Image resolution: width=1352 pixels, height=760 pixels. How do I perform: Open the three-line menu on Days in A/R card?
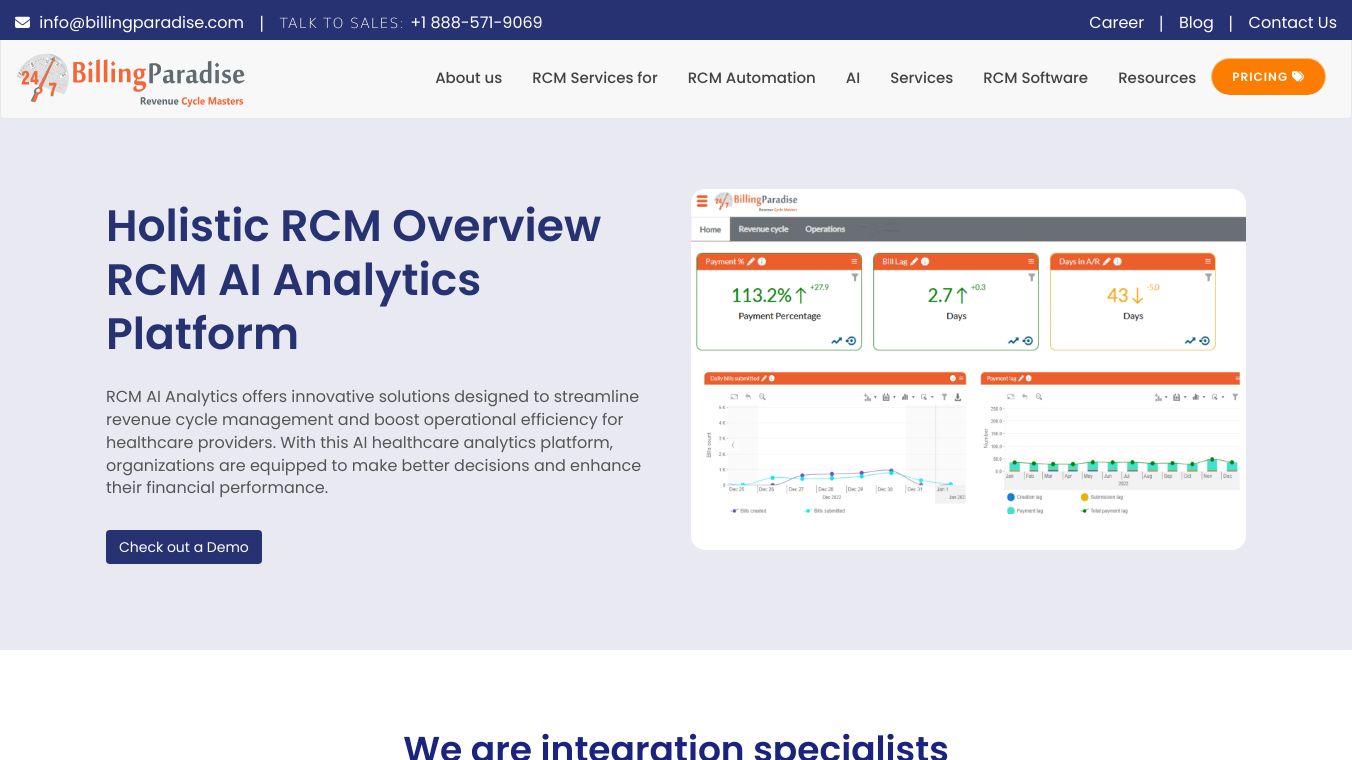point(1208,262)
